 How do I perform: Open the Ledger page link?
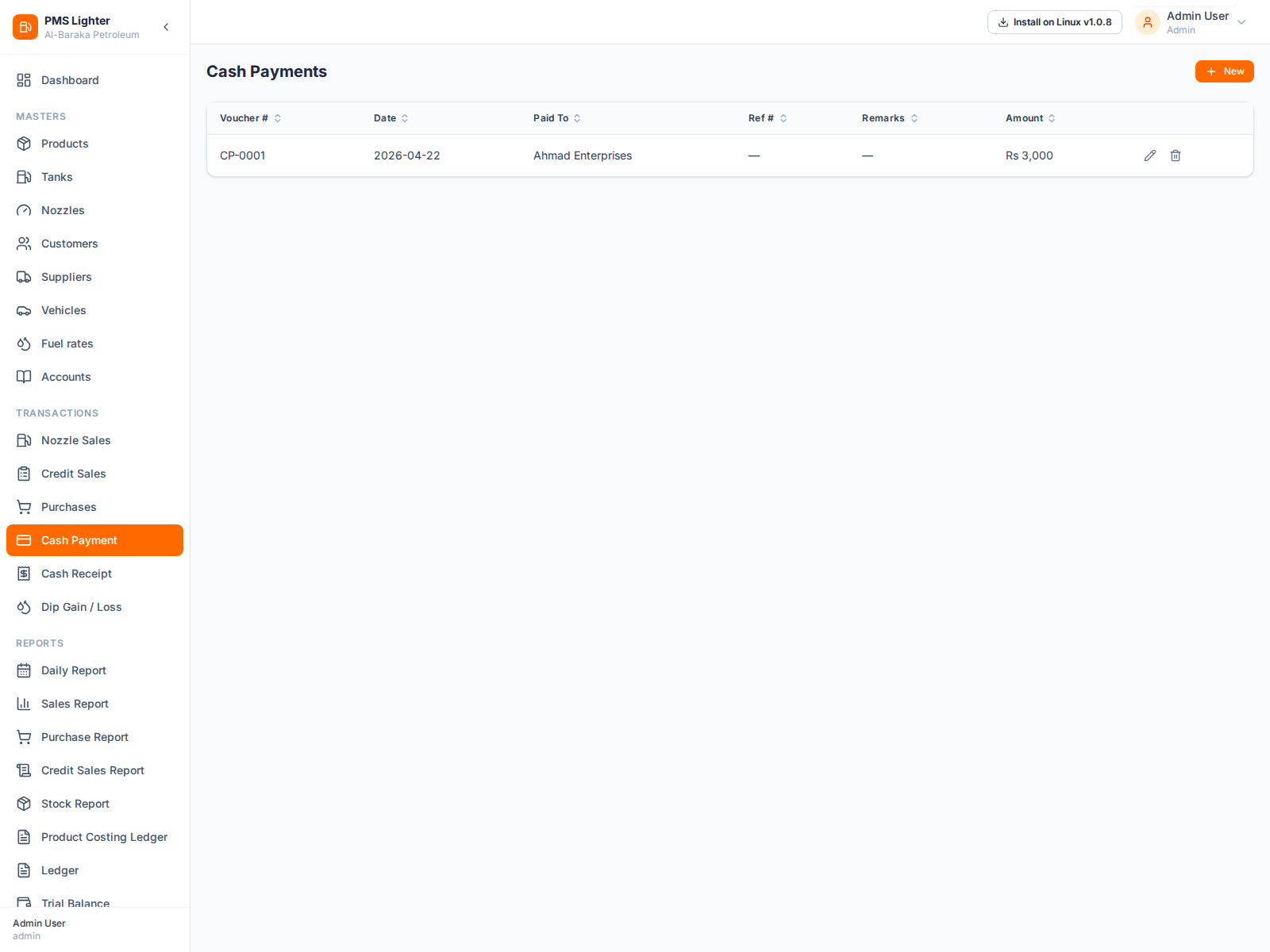[x=94, y=870]
